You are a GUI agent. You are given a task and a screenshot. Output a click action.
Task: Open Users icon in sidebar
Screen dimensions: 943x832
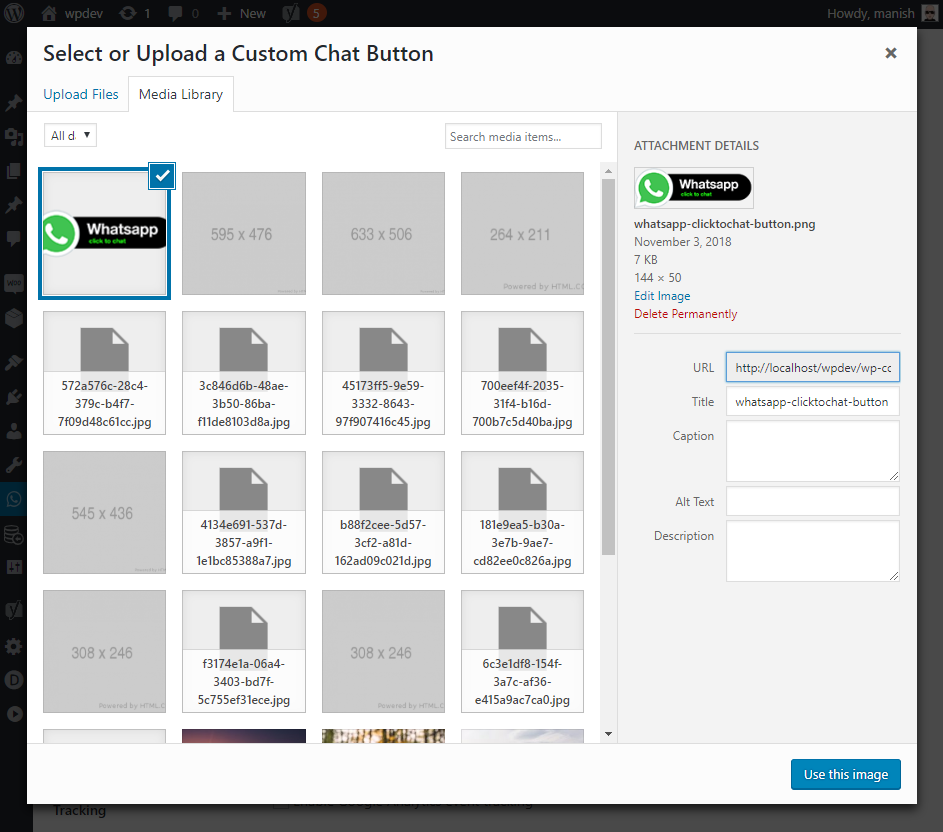pos(13,431)
